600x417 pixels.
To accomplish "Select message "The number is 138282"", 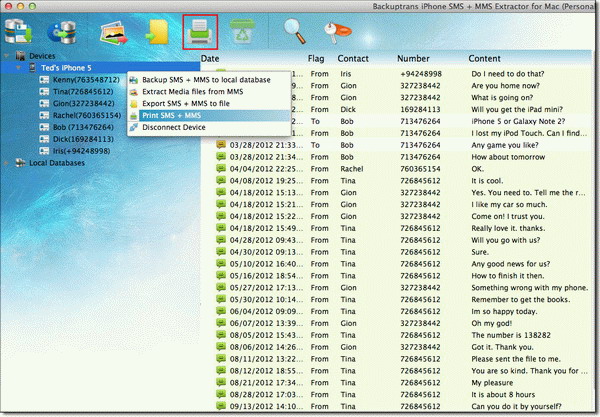I will click(511, 335).
